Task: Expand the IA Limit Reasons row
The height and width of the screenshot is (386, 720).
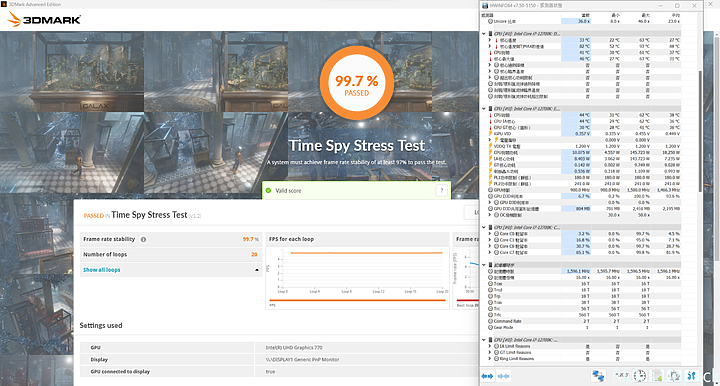Action: point(490,346)
